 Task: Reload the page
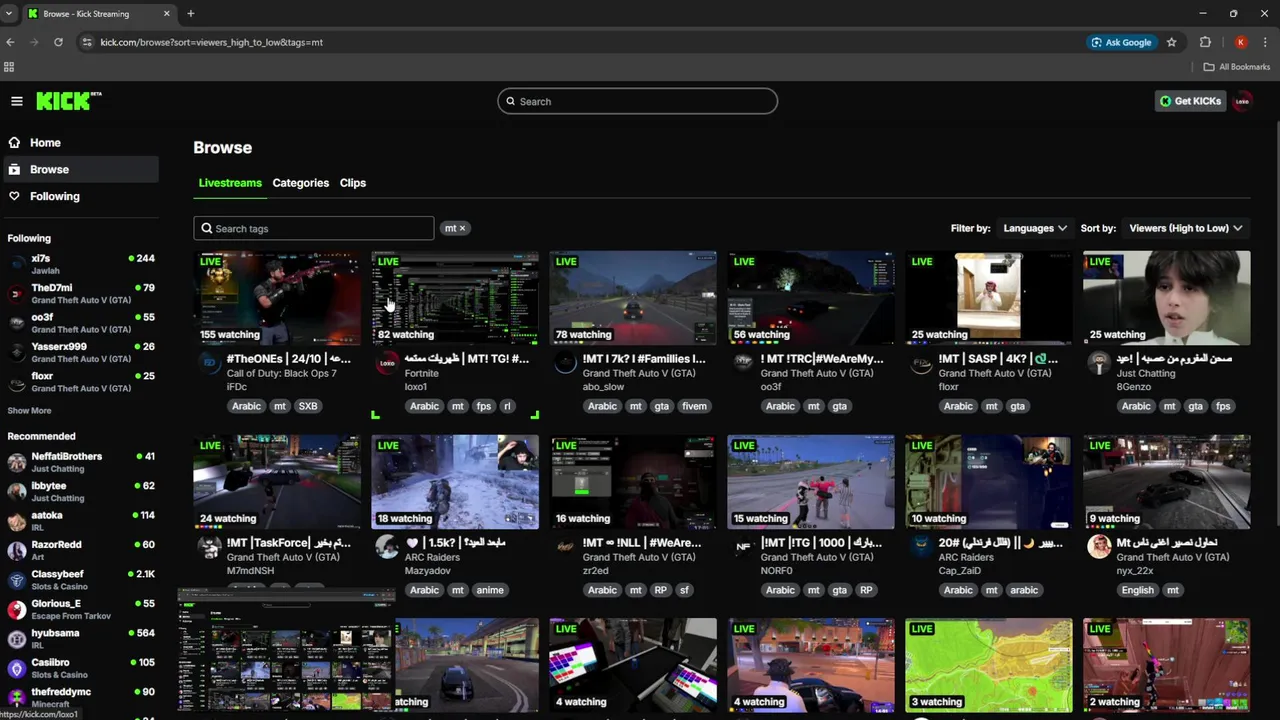[x=58, y=42]
